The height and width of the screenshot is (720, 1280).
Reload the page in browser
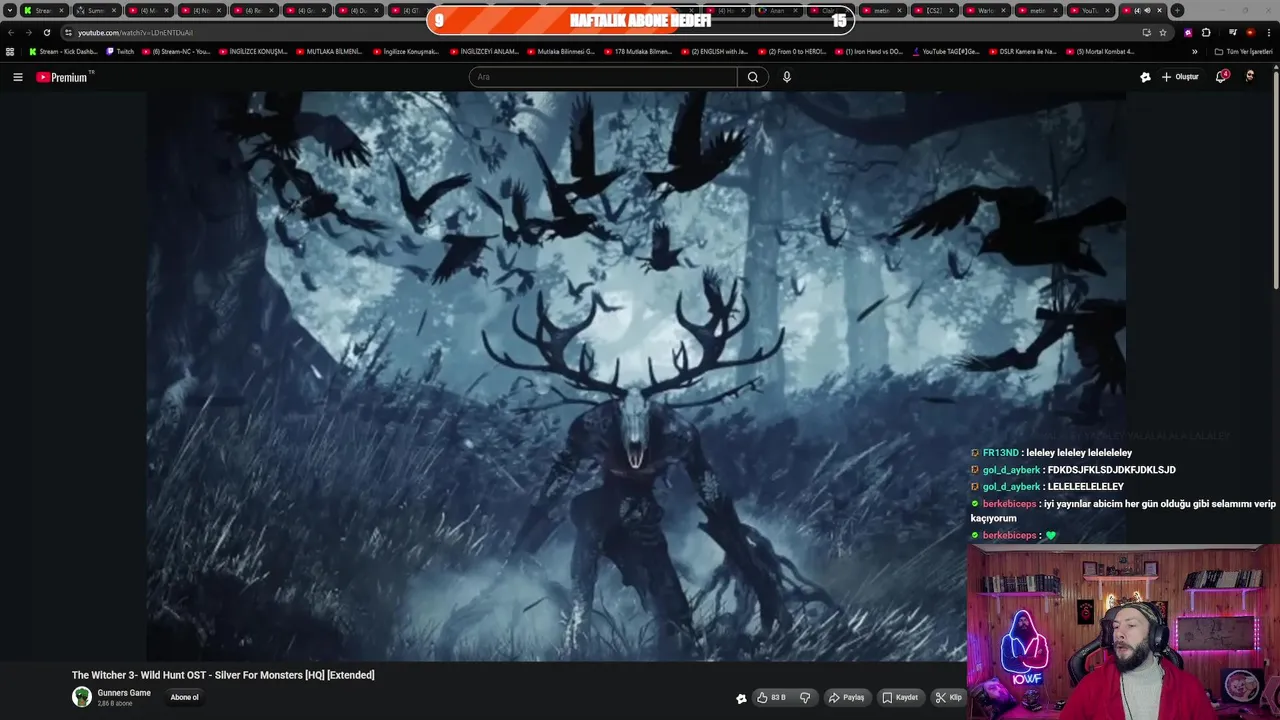click(46, 32)
